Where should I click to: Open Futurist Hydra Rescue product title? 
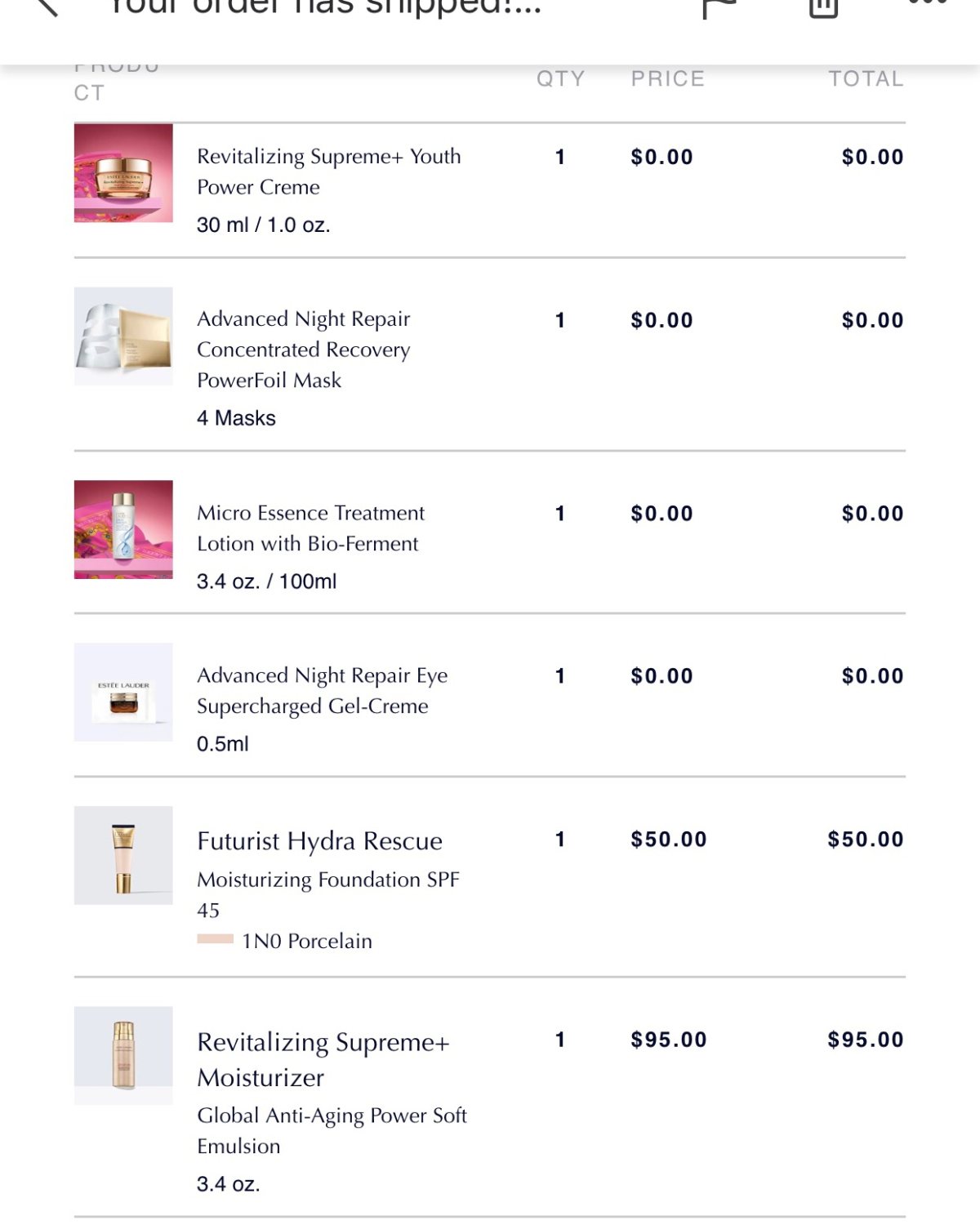pos(320,841)
